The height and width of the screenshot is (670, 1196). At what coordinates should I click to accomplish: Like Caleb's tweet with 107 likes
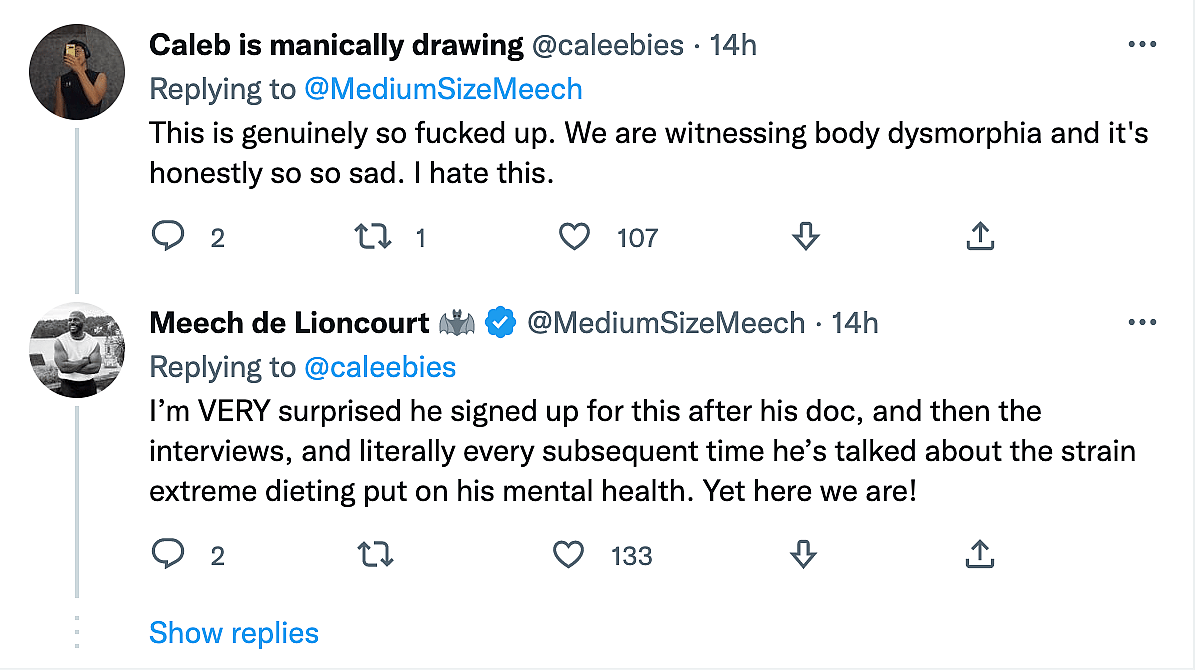pos(574,237)
